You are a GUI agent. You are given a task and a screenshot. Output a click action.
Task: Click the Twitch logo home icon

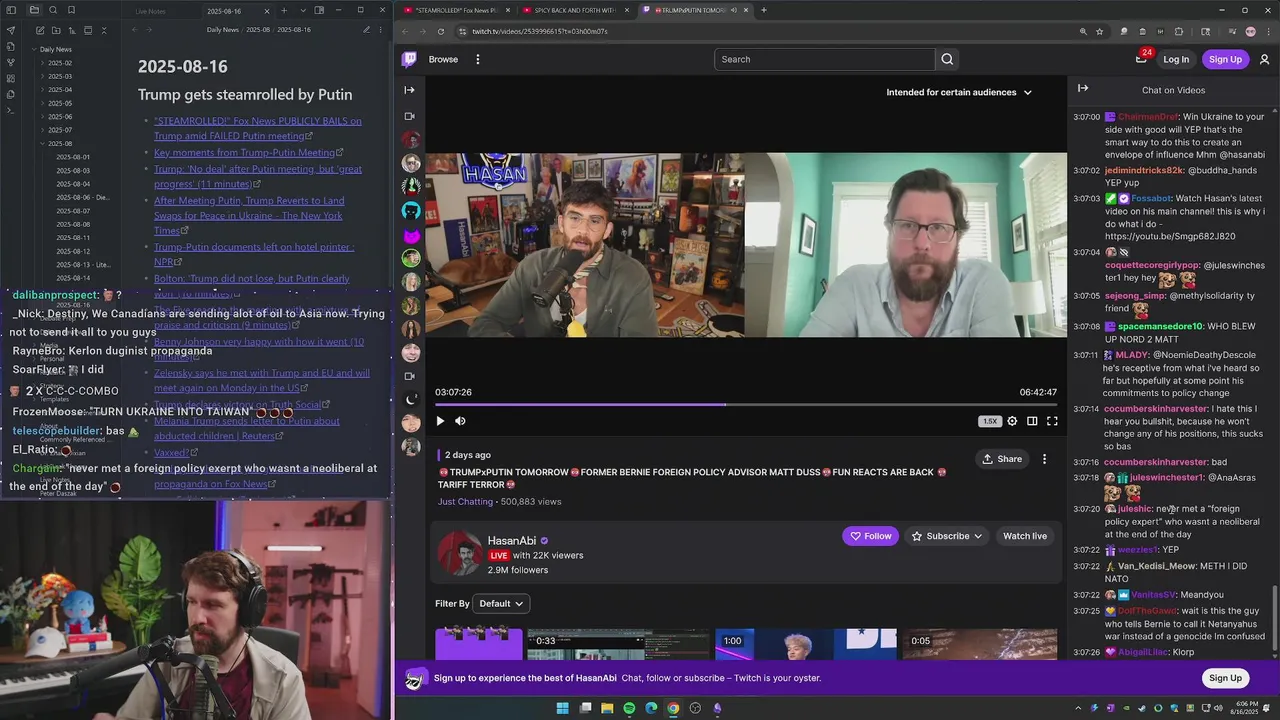pyautogui.click(x=409, y=59)
